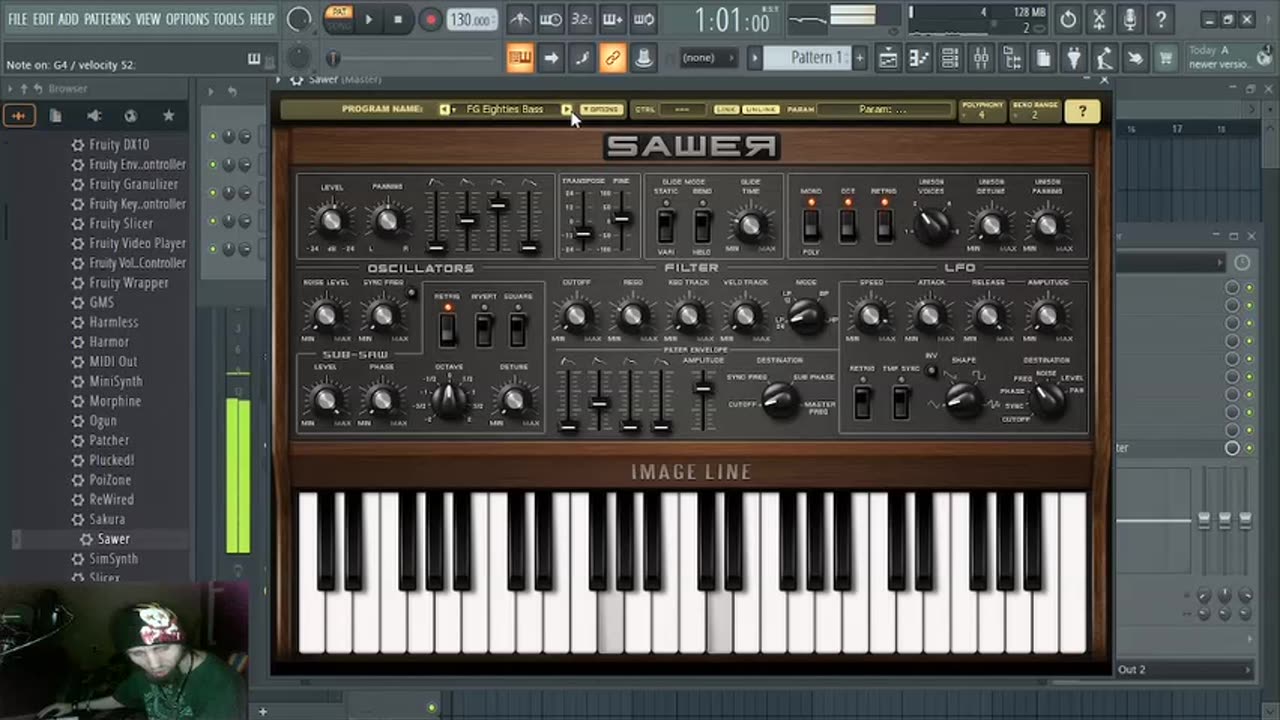Viewport: 1280px width, 720px height.
Task: Open the plugin picker plug icon
Action: [1073, 59]
